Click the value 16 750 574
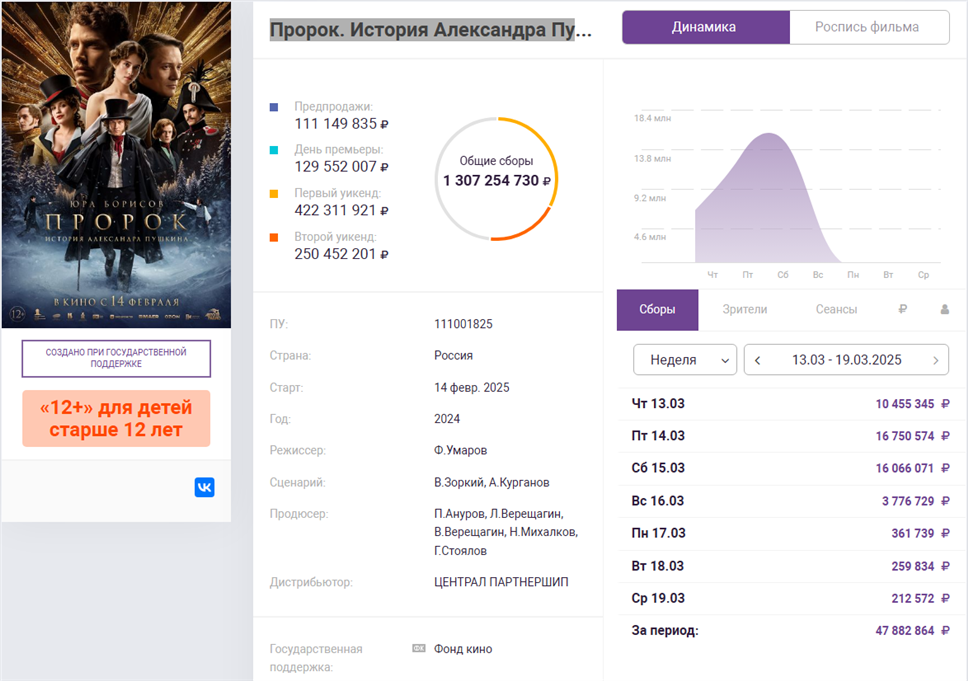The image size is (968, 681). click(904, 436)
